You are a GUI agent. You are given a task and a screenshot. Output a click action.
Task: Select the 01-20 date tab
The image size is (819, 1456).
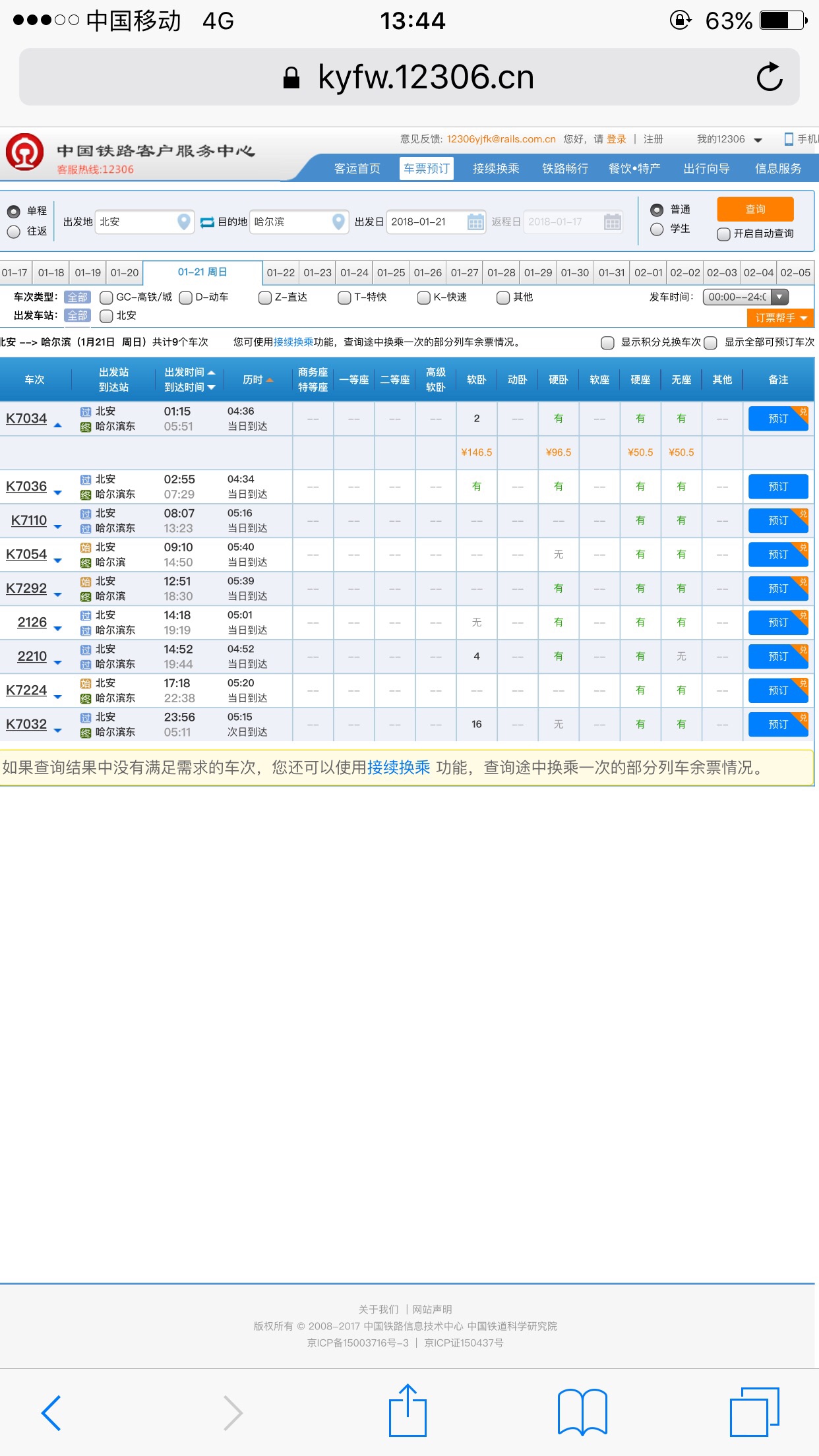[125, 273]
